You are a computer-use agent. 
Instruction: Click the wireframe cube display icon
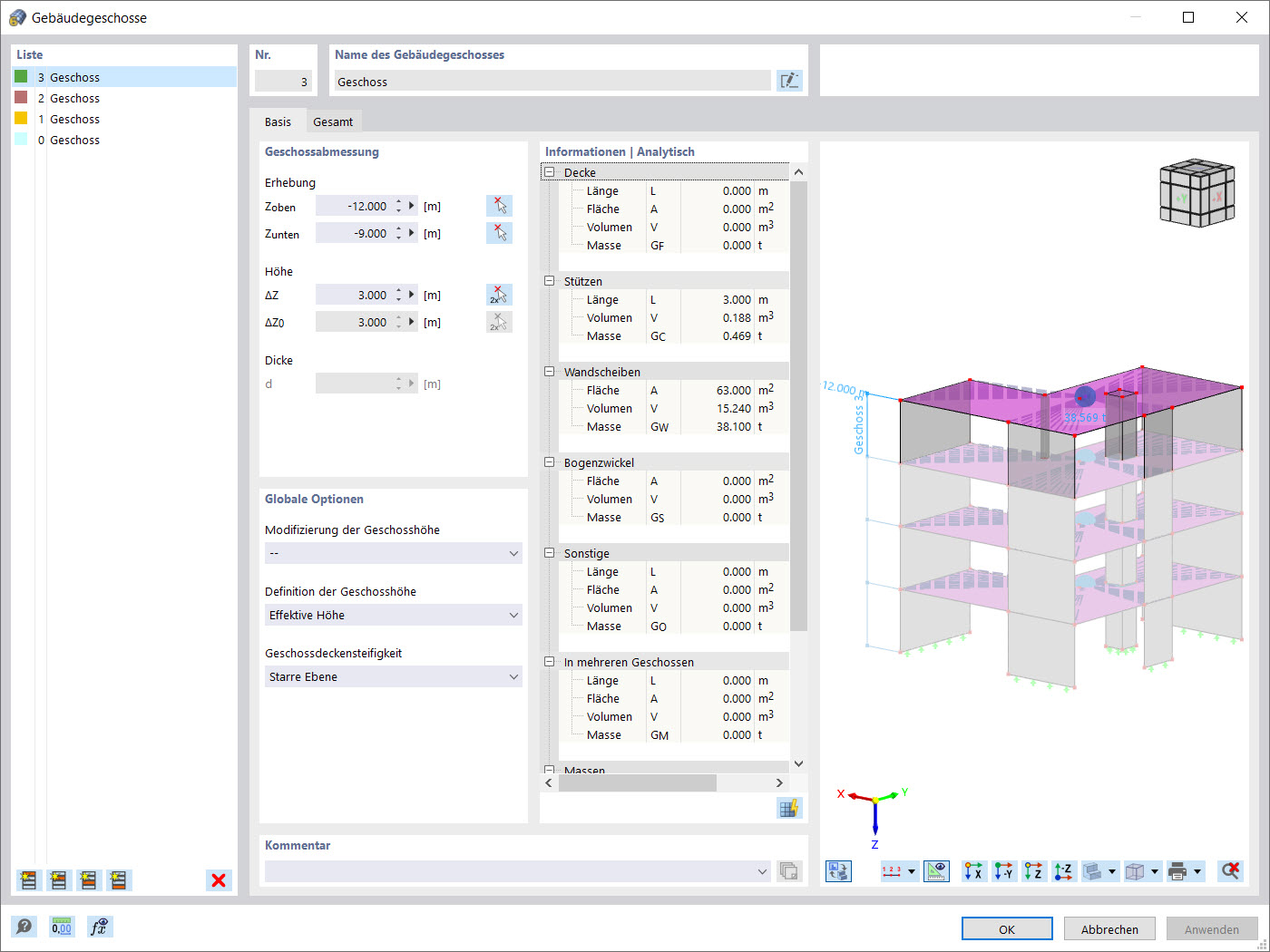coord(1135,871)
